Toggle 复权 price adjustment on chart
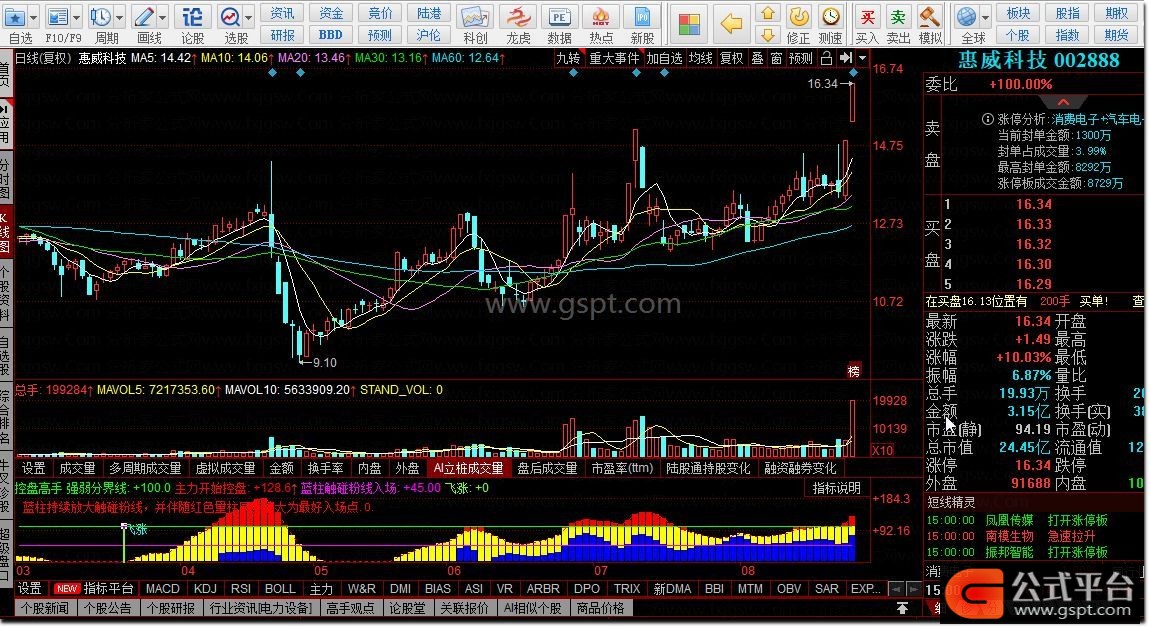The image size is (1150, 627). point(730,58)
